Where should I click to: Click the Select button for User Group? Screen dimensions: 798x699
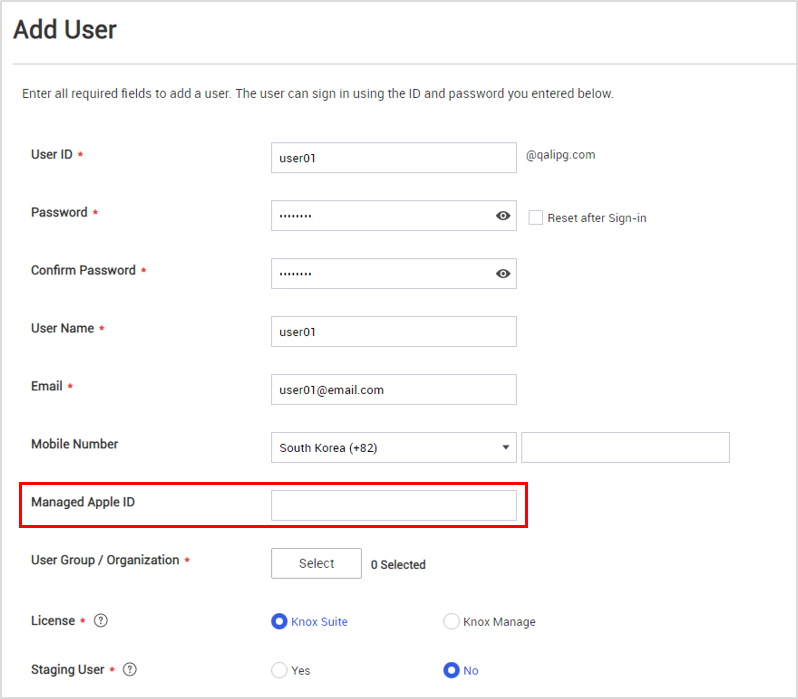(x=317, y=564)
